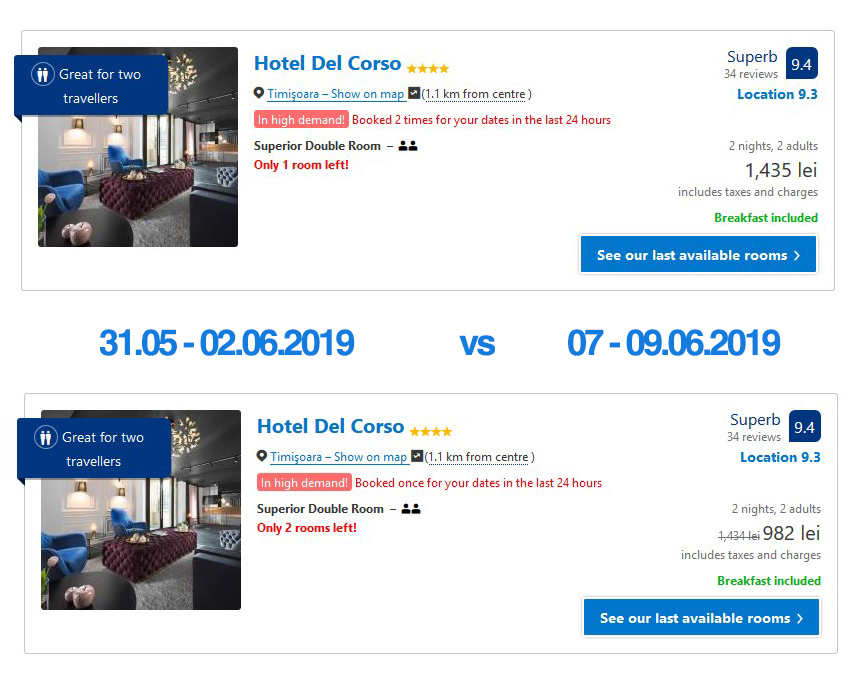This screenshot has width=850, height=700.
Task: Click the 9.4 review score badge in the 1,435 lei listing
Action: point(801,64)
